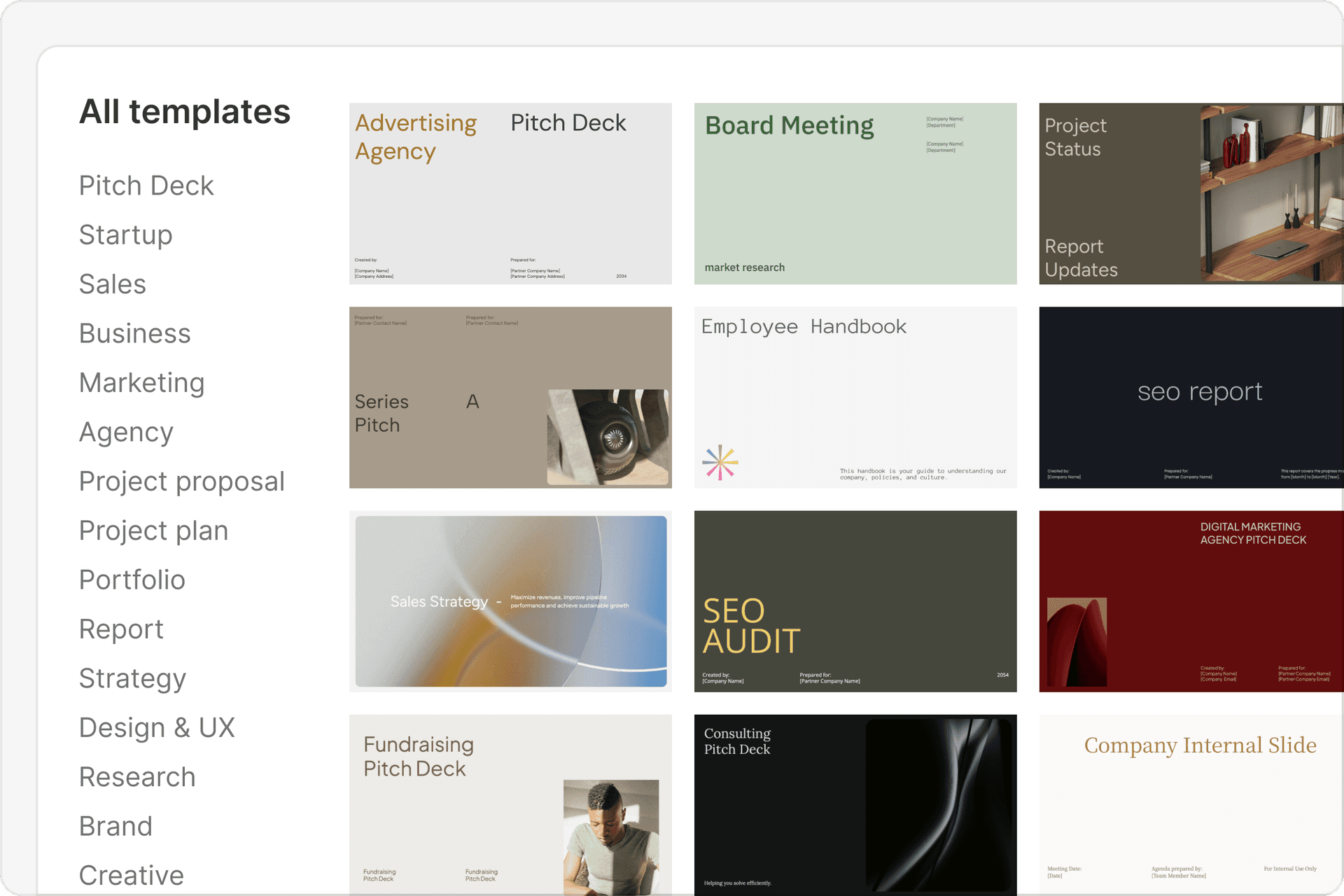
Task: Click the All templates heading
Action: (185, 112)
